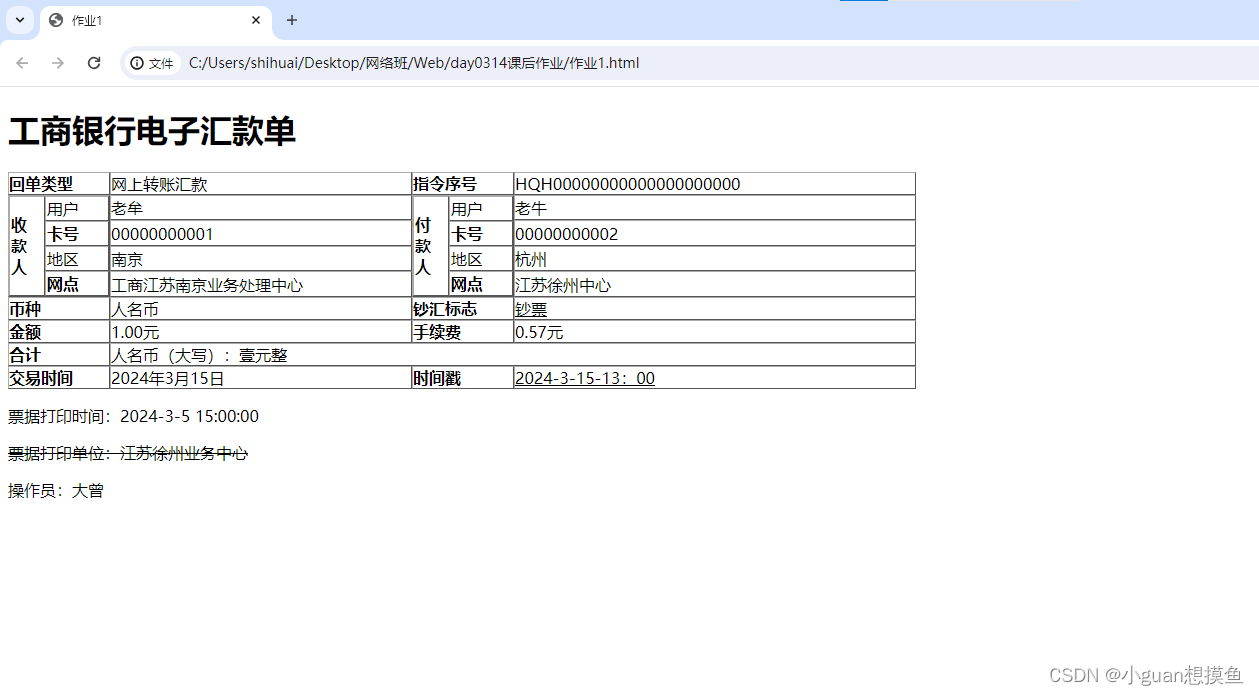Go back to previous page
1259x695 pixels.
pyautogui.click(x=22, y=63)
